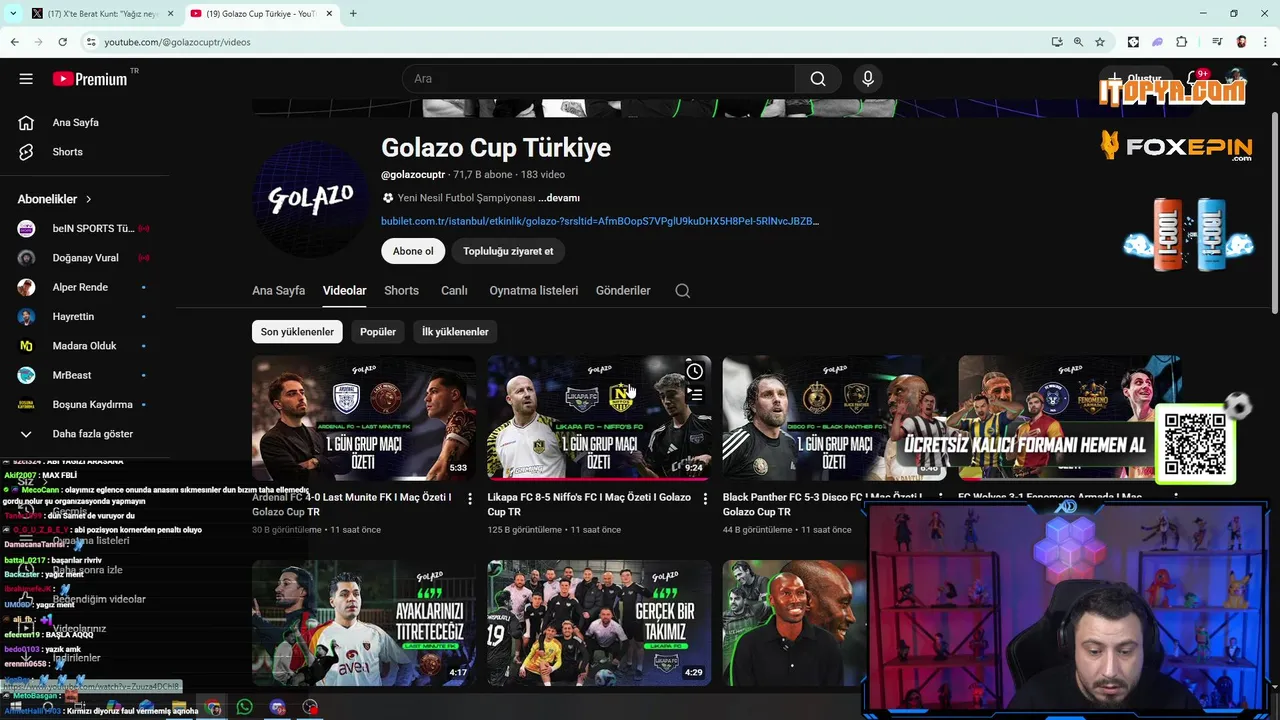
Task: Filter by Son yüklenenler chip
Action: [x=297, y=332]
